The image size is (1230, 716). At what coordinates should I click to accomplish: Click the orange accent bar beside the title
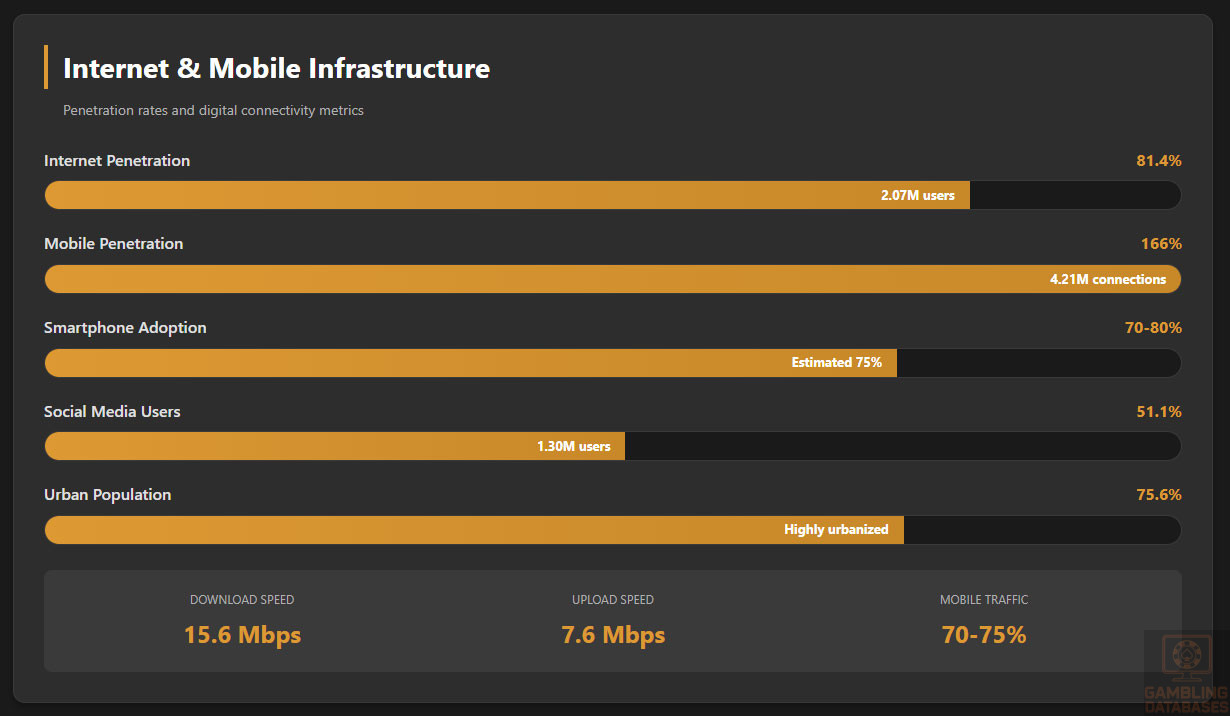pos(46,67)
